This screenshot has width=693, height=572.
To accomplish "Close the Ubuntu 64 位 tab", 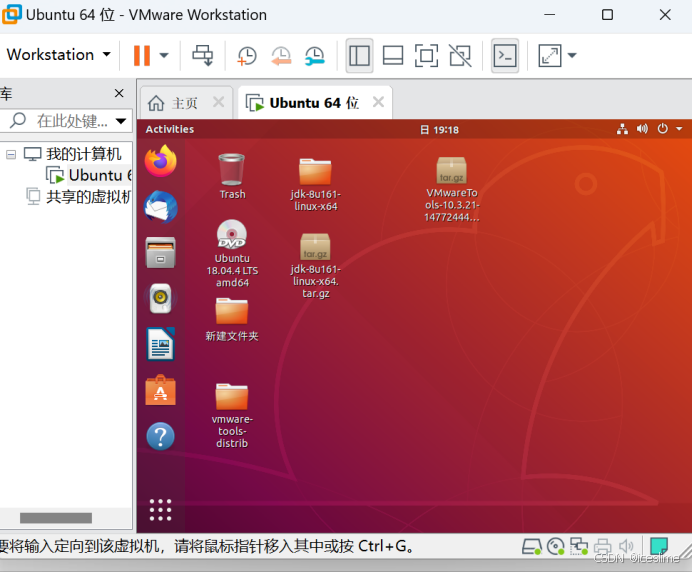I will point(378,102).
